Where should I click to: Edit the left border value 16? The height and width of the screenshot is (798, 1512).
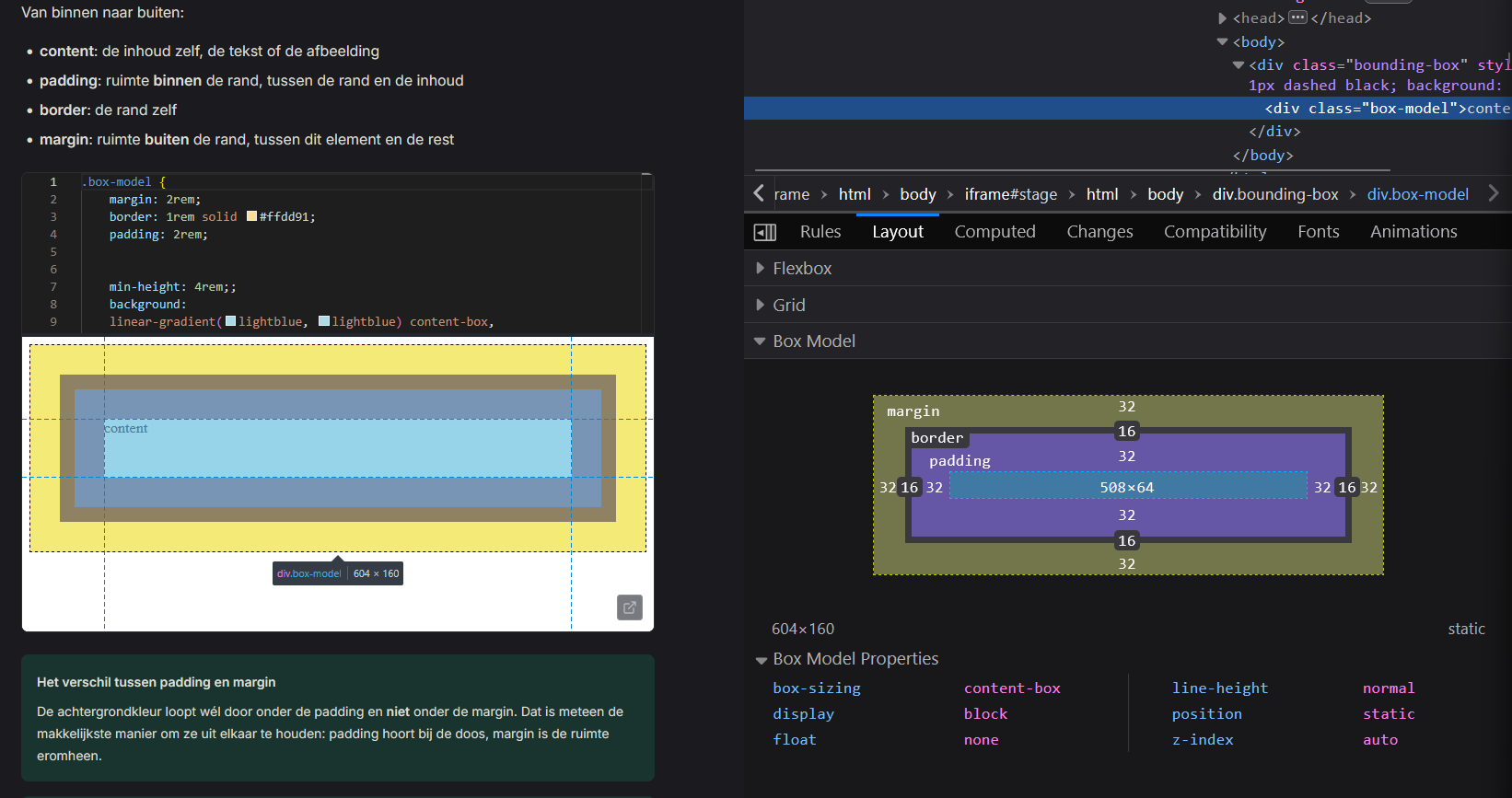coord(909,487)
